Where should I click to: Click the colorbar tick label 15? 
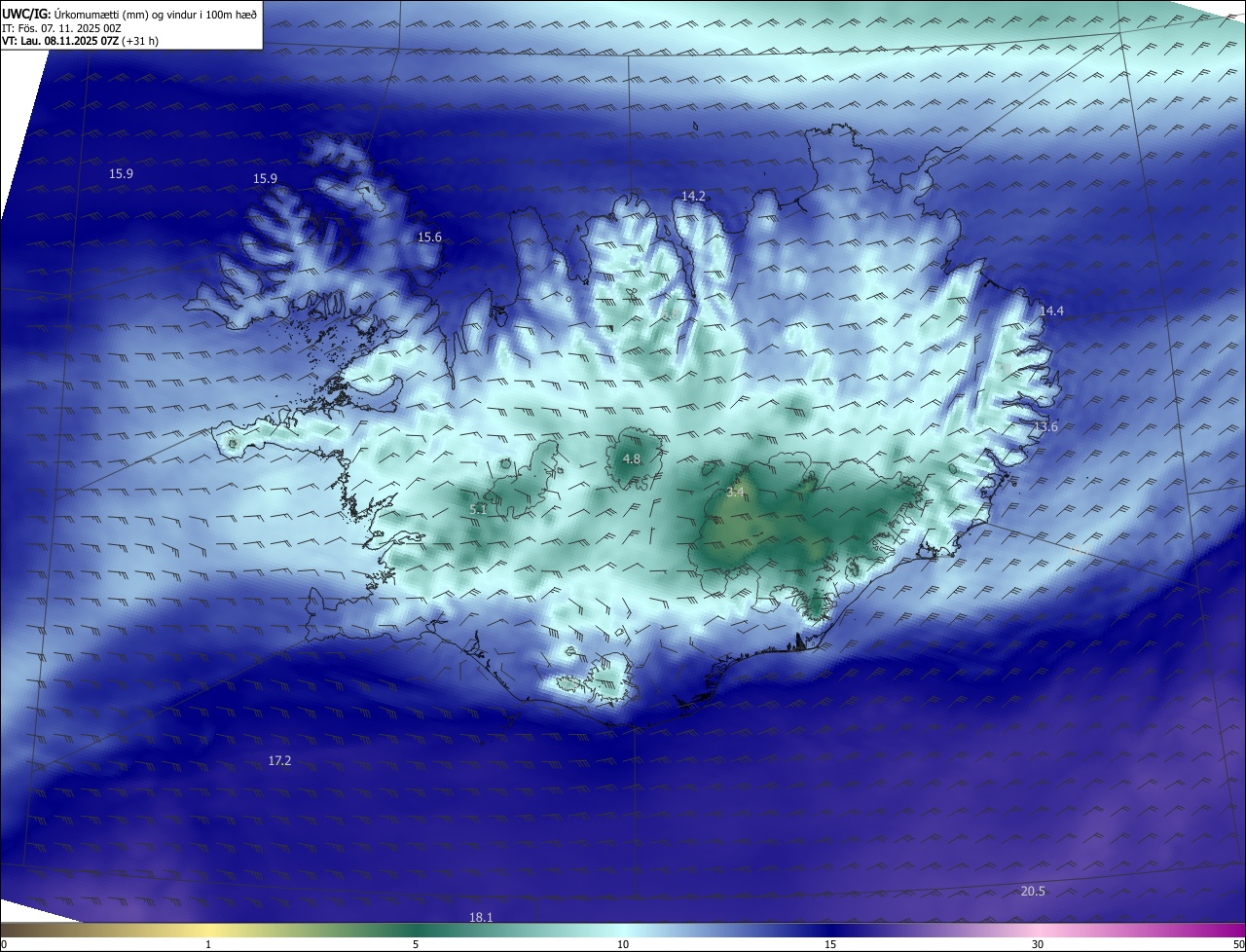tap(830, 945)
